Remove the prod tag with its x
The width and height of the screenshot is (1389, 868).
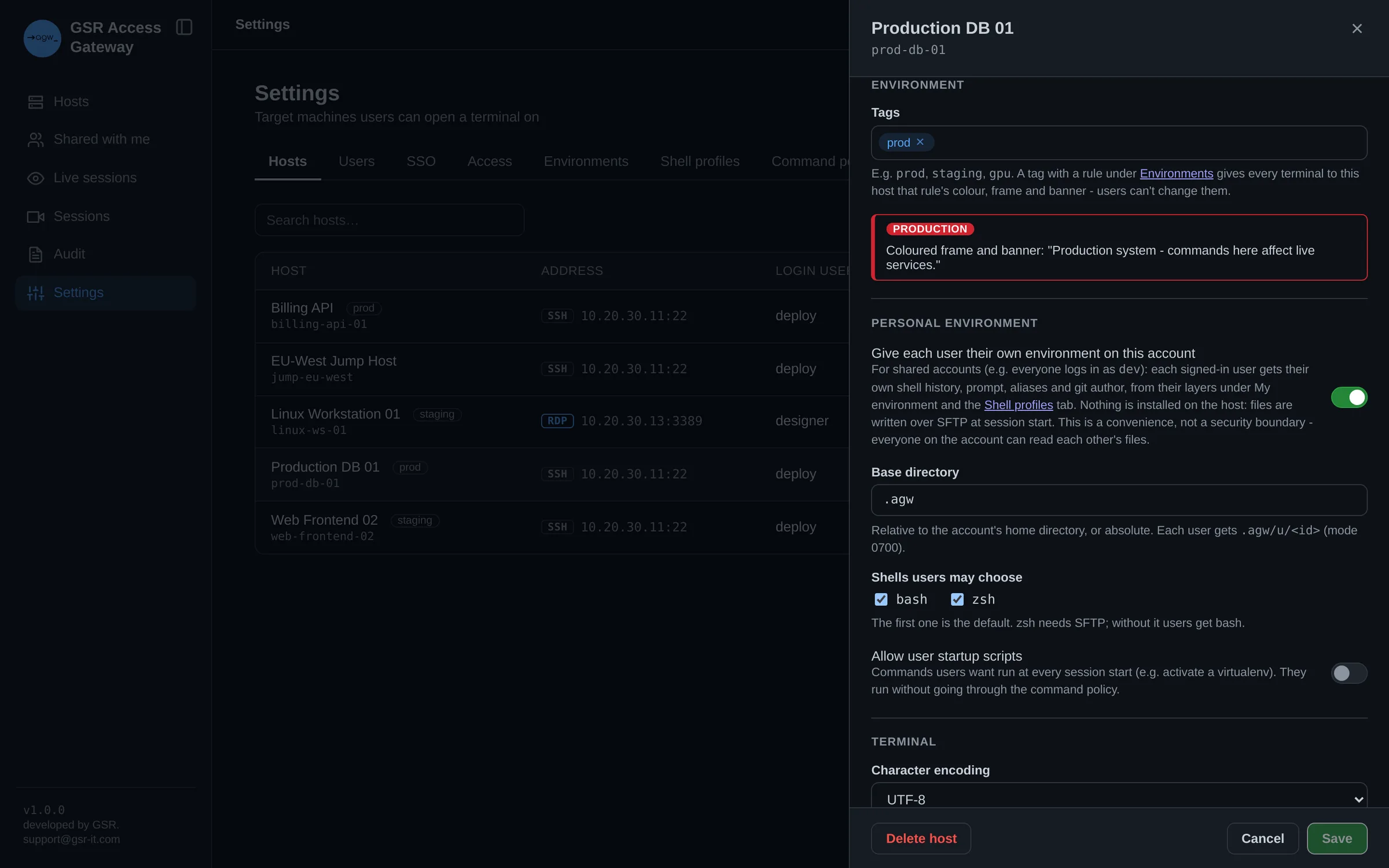920,142
